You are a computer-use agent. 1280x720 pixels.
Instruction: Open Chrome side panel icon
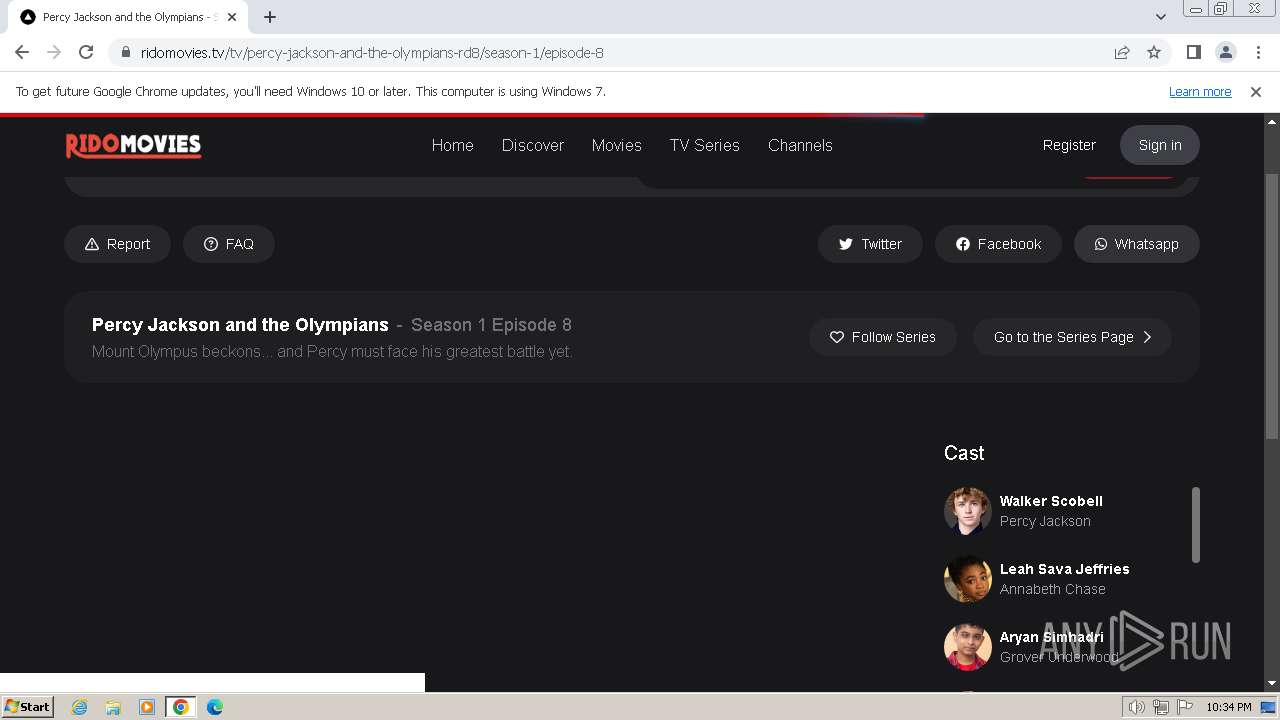[1193, 52]
